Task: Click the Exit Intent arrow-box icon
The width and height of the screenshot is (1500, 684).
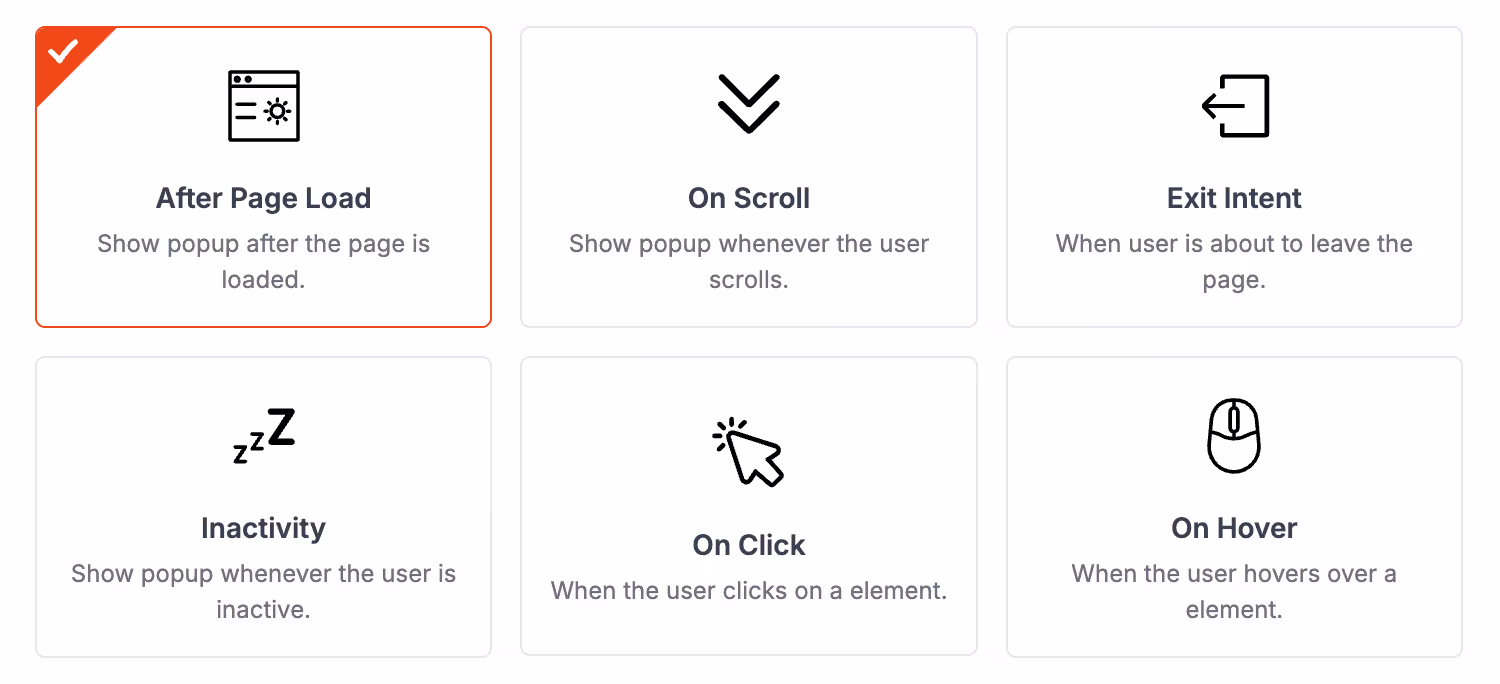Action: [1235, 106]
